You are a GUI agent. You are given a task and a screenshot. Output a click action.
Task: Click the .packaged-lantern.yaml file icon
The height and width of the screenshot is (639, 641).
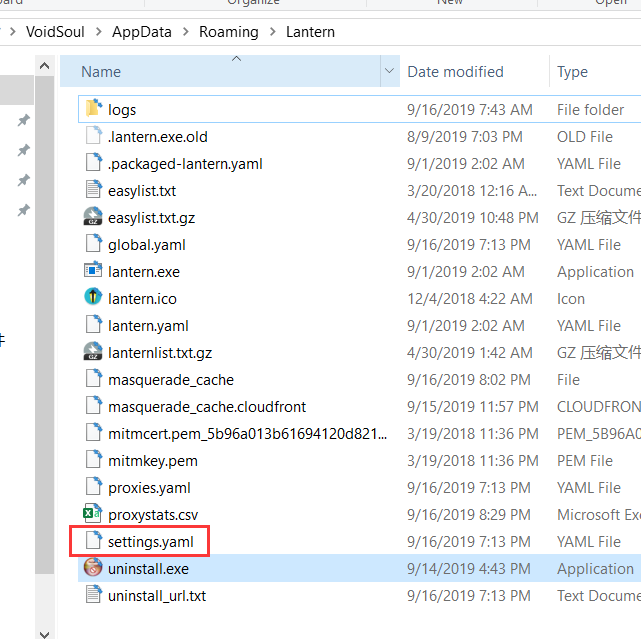point(94,163)
